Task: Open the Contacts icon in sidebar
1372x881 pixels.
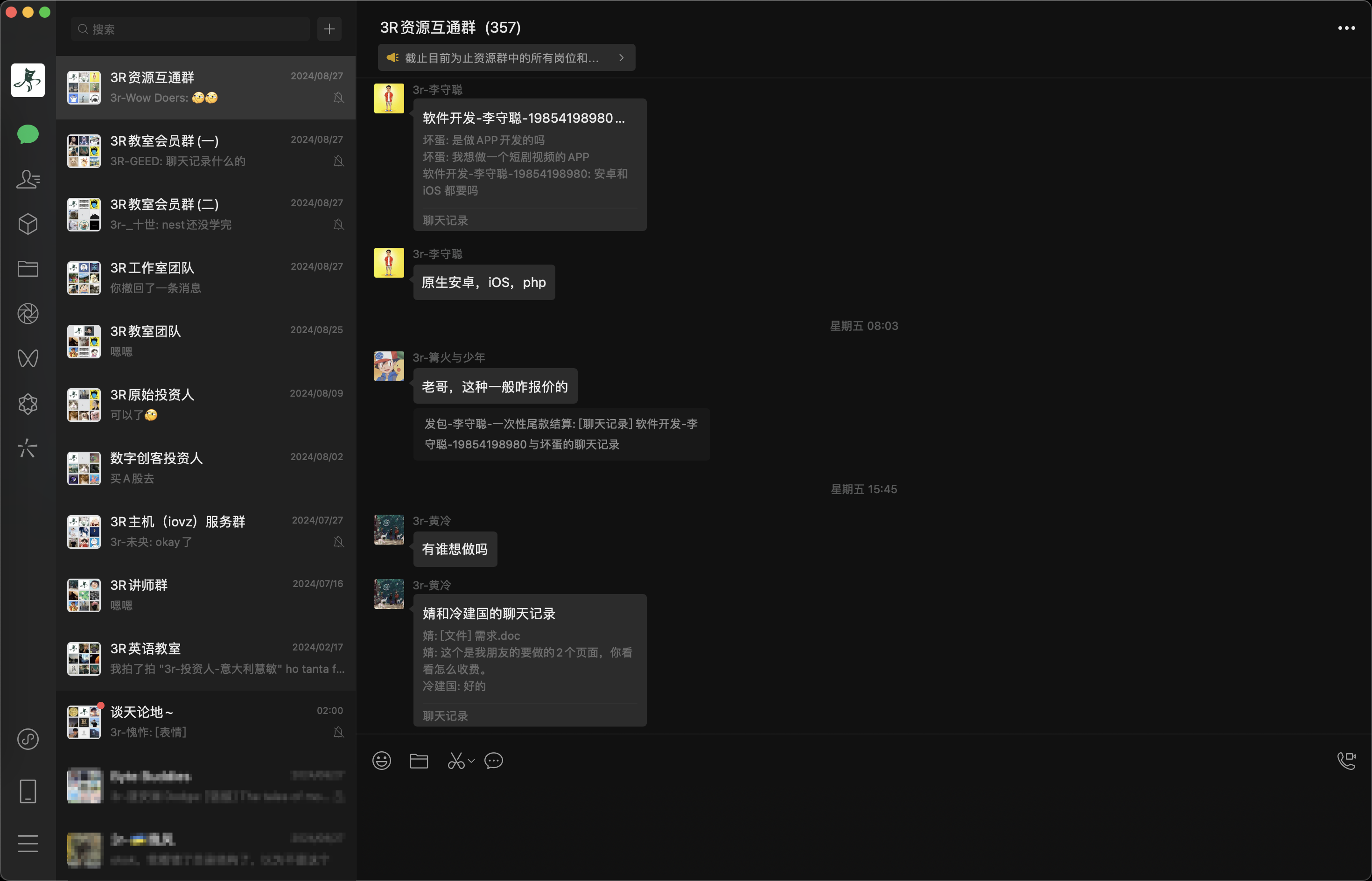Action: coord(28,179)
